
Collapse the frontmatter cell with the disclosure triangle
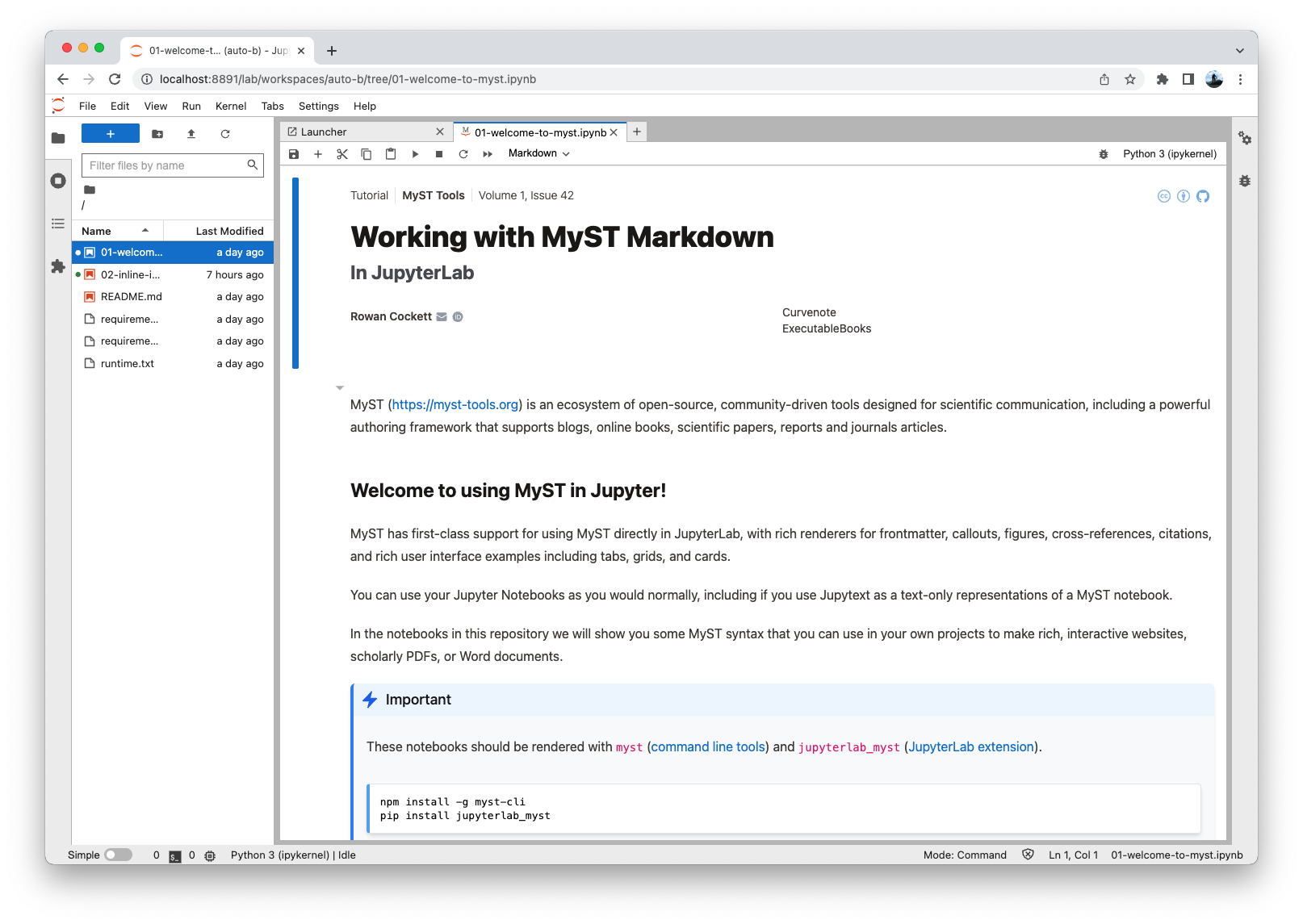[x=340, y=387]
